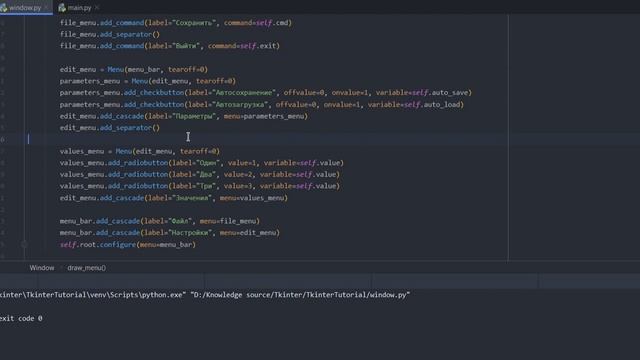
Task: Click the edit_menu.add_separator() line
Action: pos(110,128)
